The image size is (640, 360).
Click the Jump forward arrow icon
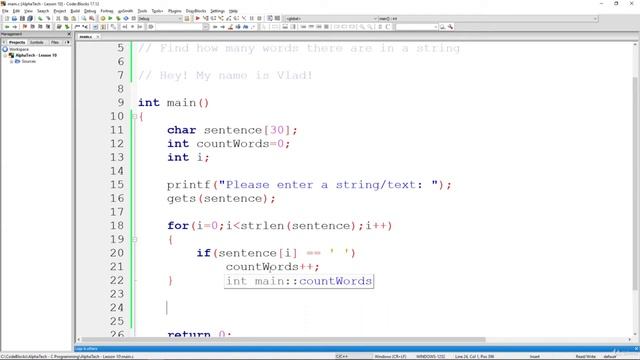pos(15,27)
